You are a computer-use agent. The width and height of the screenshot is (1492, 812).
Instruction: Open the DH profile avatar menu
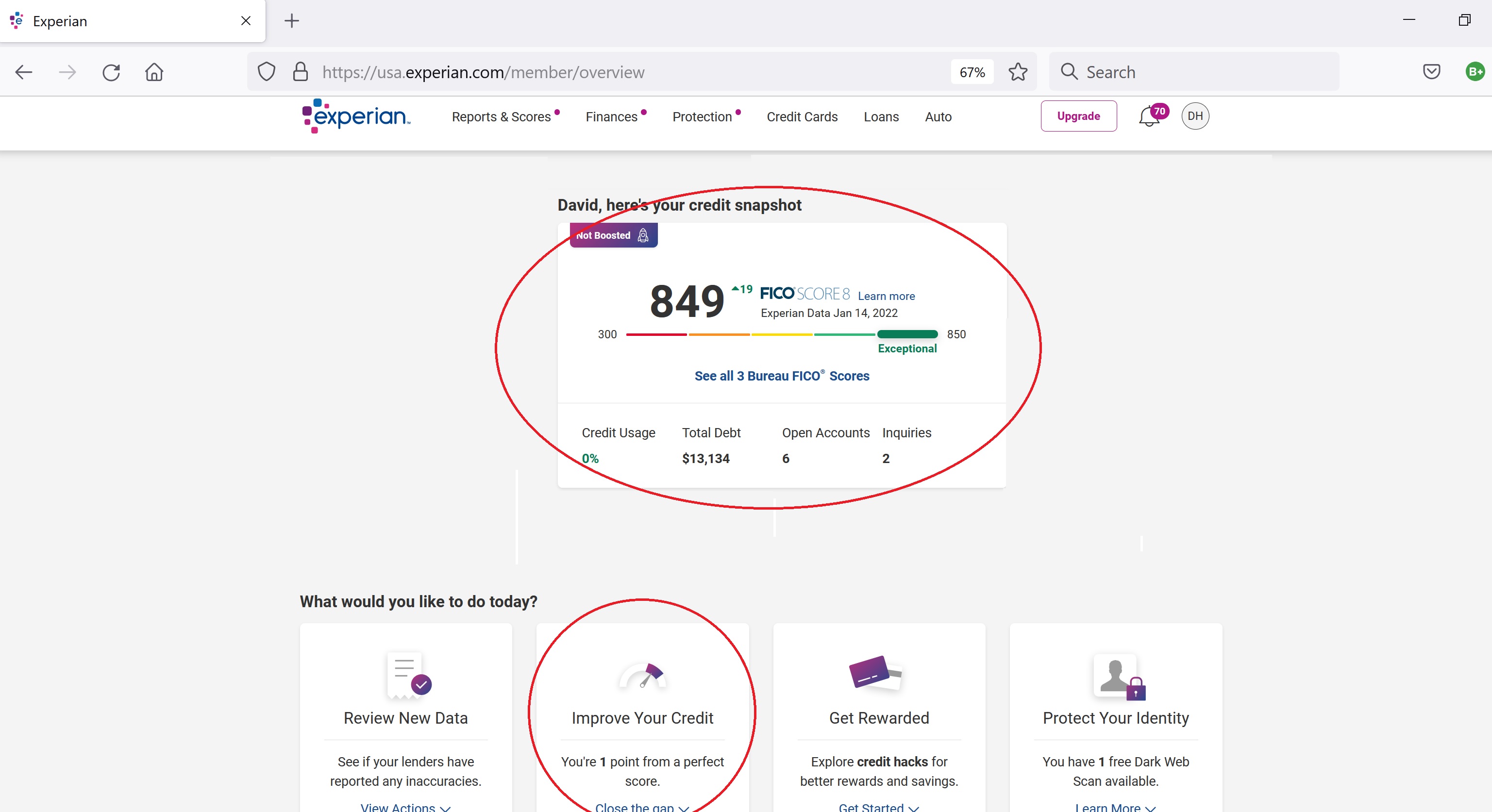click(x=1195, y=116)
